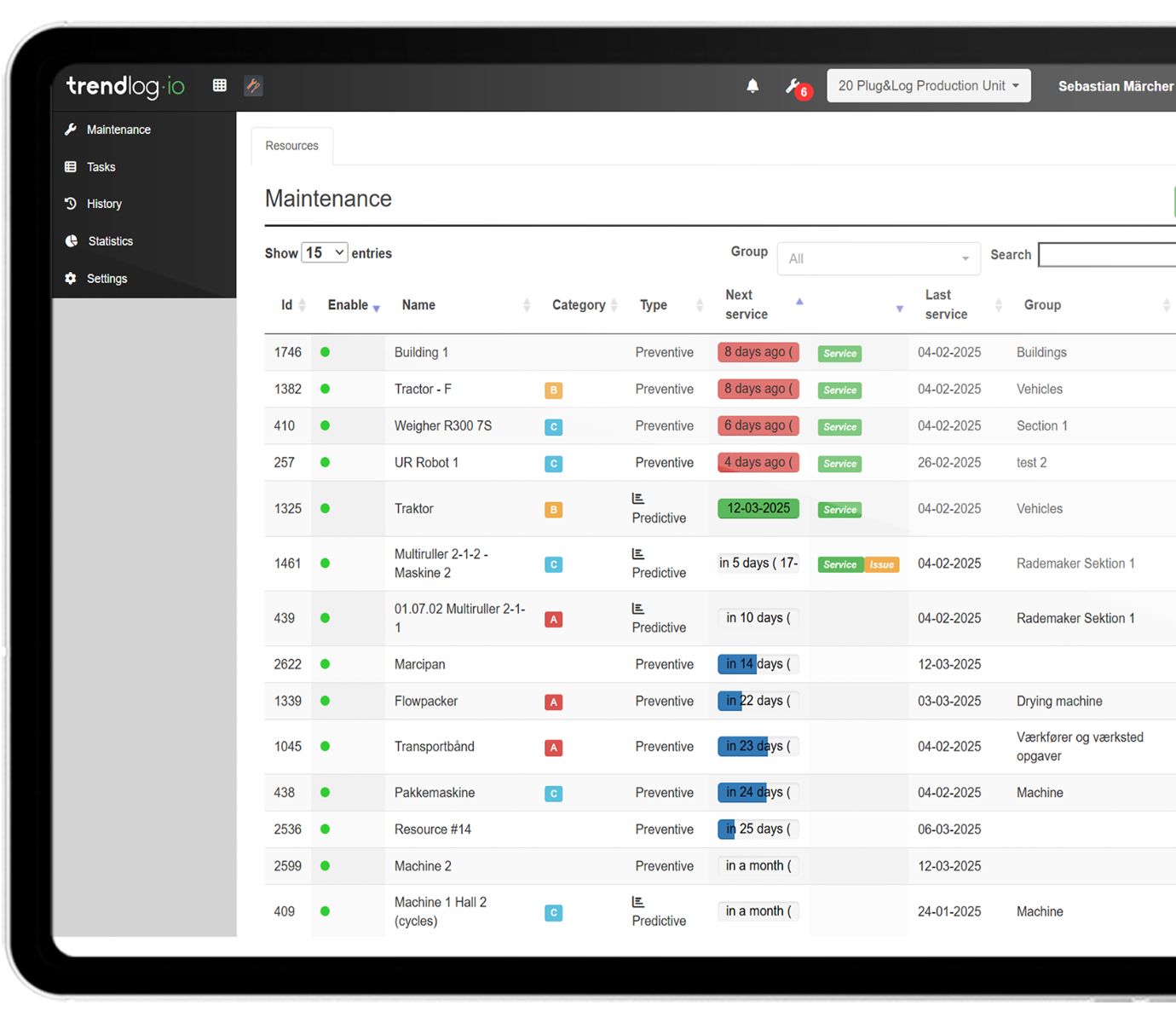Click the B category badge for Traktor
The width and height of the screenshot is (1176, 1023).
[553, 510]
